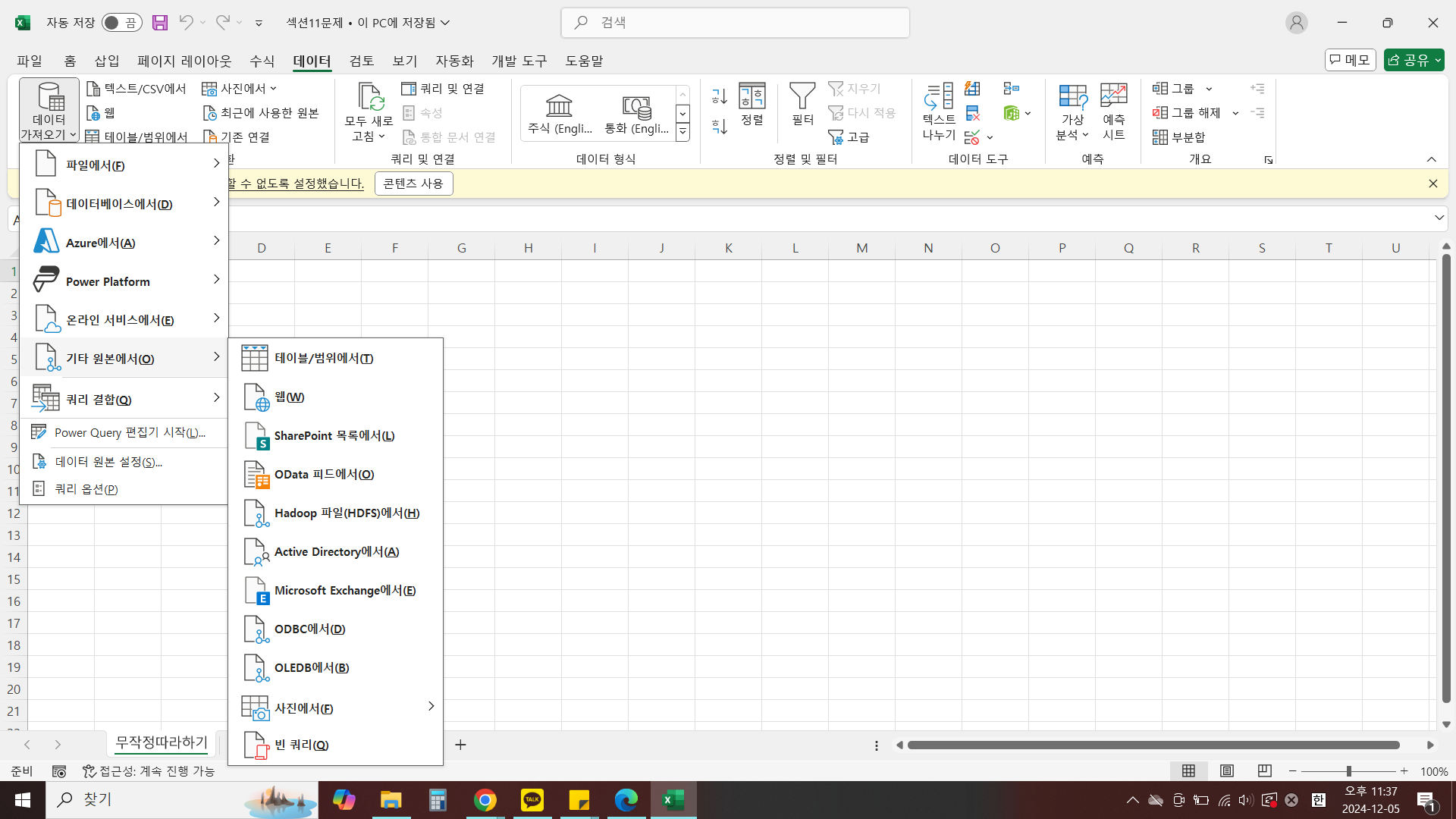Click Text to Columns icon
This screenshot has height=819, width=1456.
pos(939,97)
